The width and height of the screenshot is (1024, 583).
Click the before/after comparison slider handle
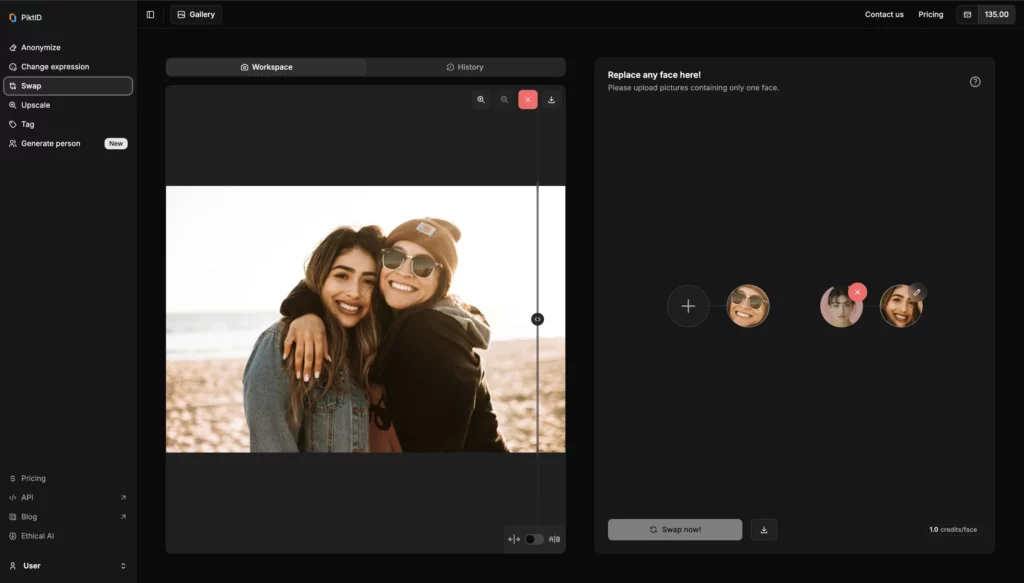(537, 319)
